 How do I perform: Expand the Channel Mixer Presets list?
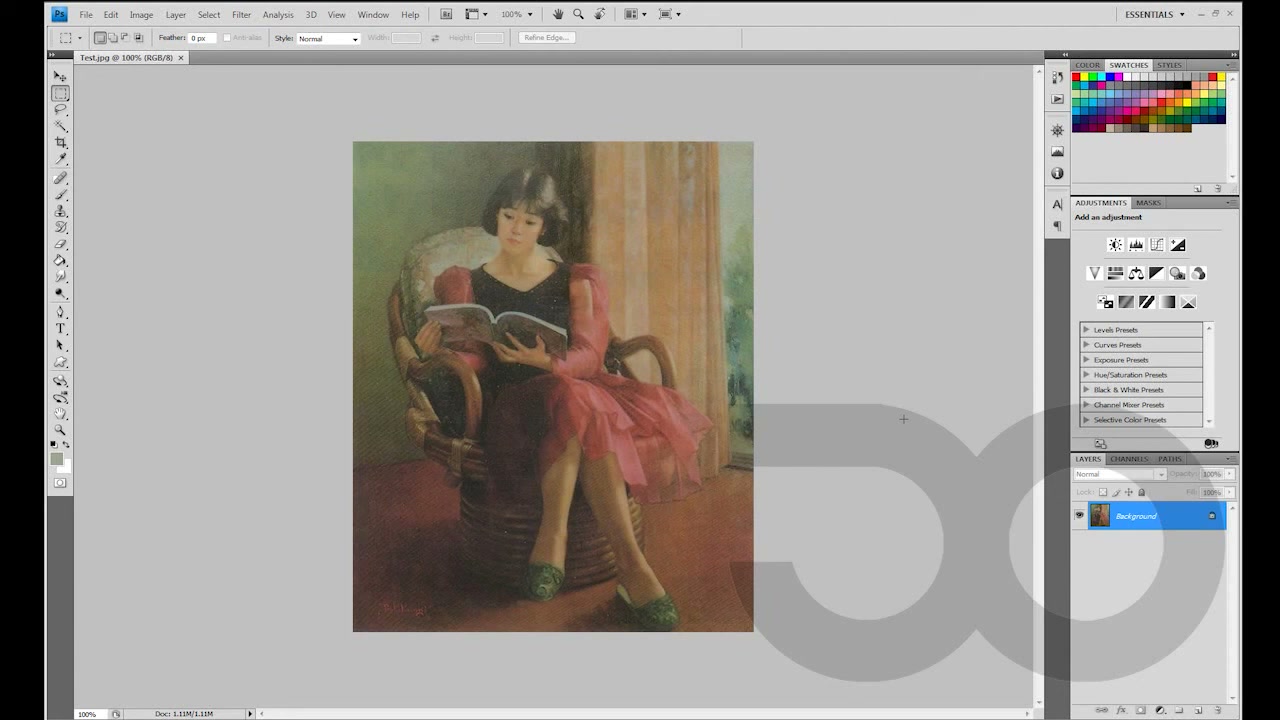coord(1086,405)
